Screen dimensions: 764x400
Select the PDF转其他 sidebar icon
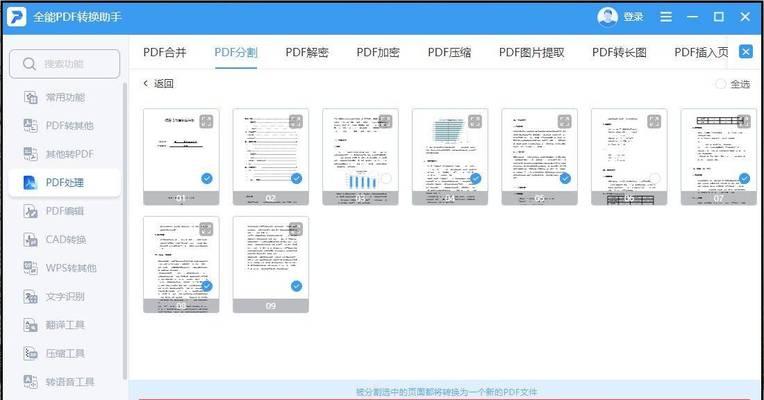click(x=30, y=126)
